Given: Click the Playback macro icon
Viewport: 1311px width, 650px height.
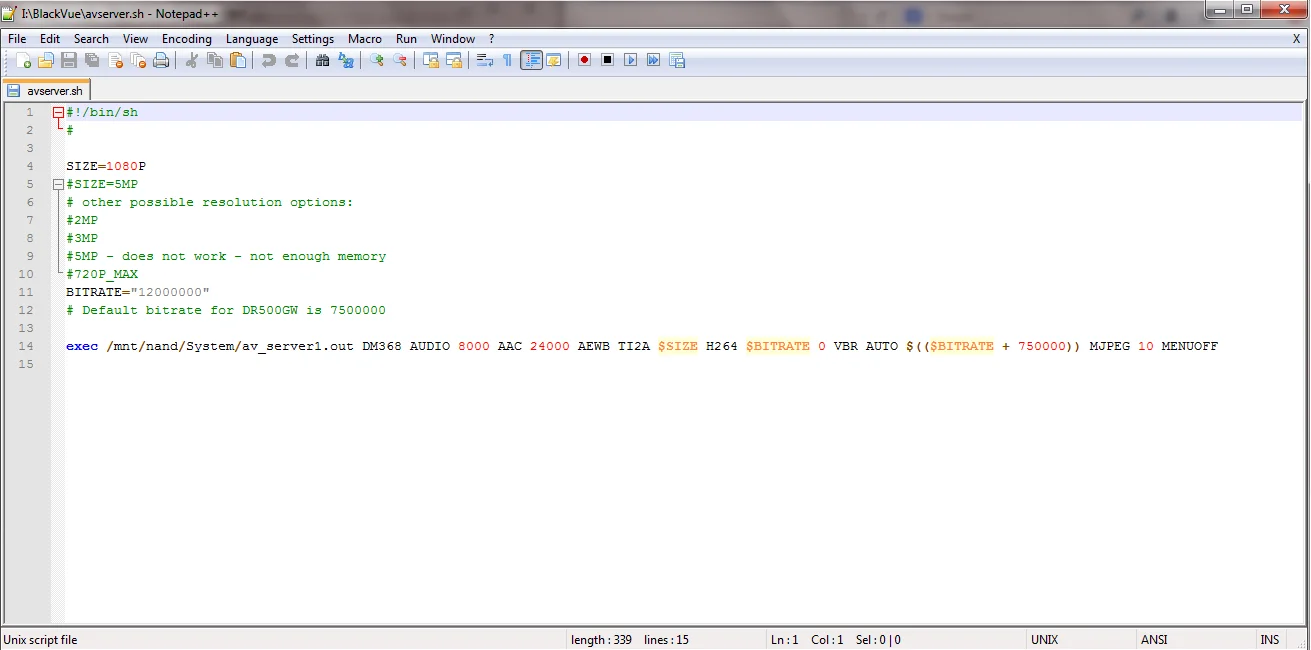Looking at the screenshot, I should pos(630,60).
